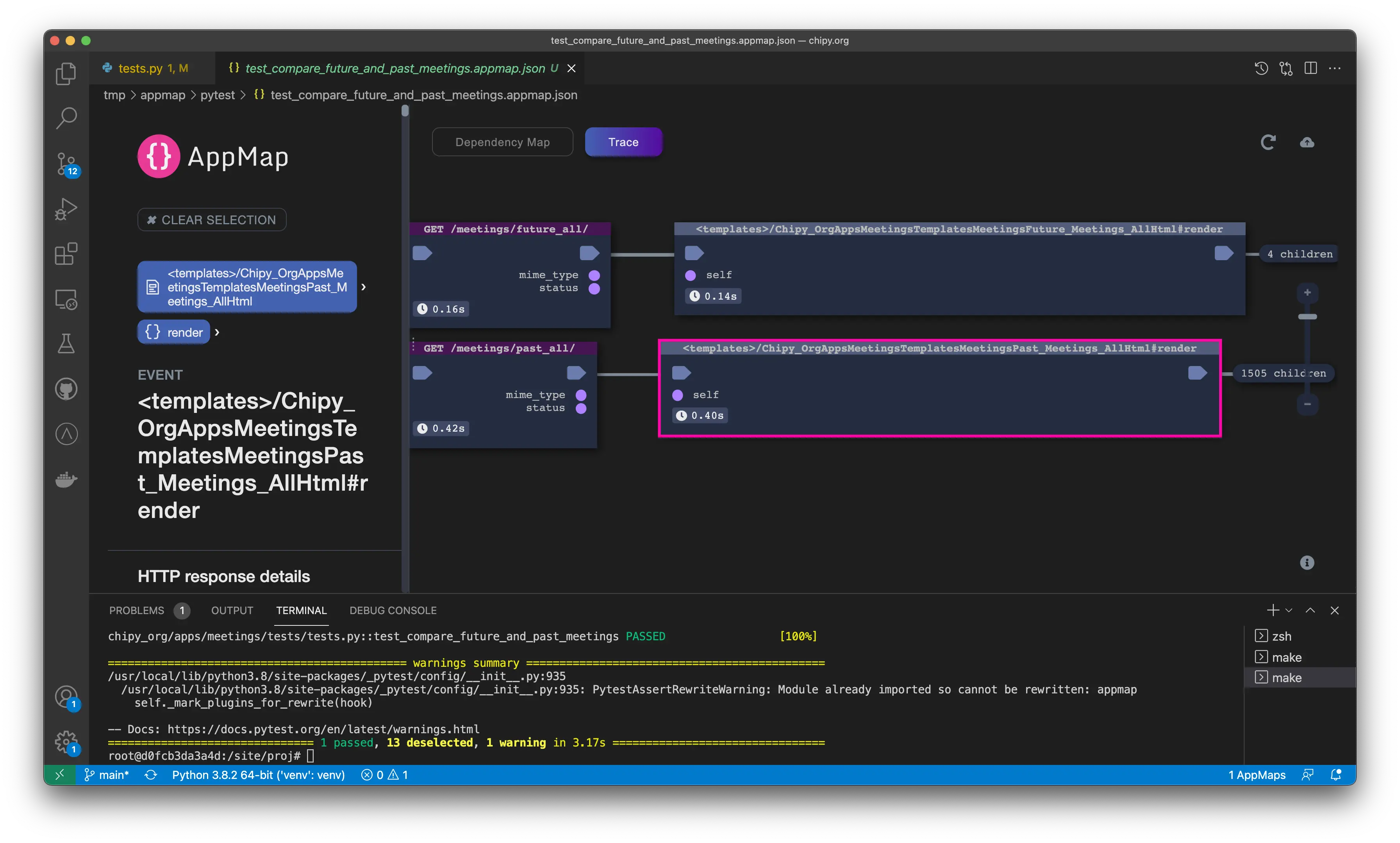Switch to the Dependency Map view
This screenshot has height=843, width=1400.
click(502, 142)
